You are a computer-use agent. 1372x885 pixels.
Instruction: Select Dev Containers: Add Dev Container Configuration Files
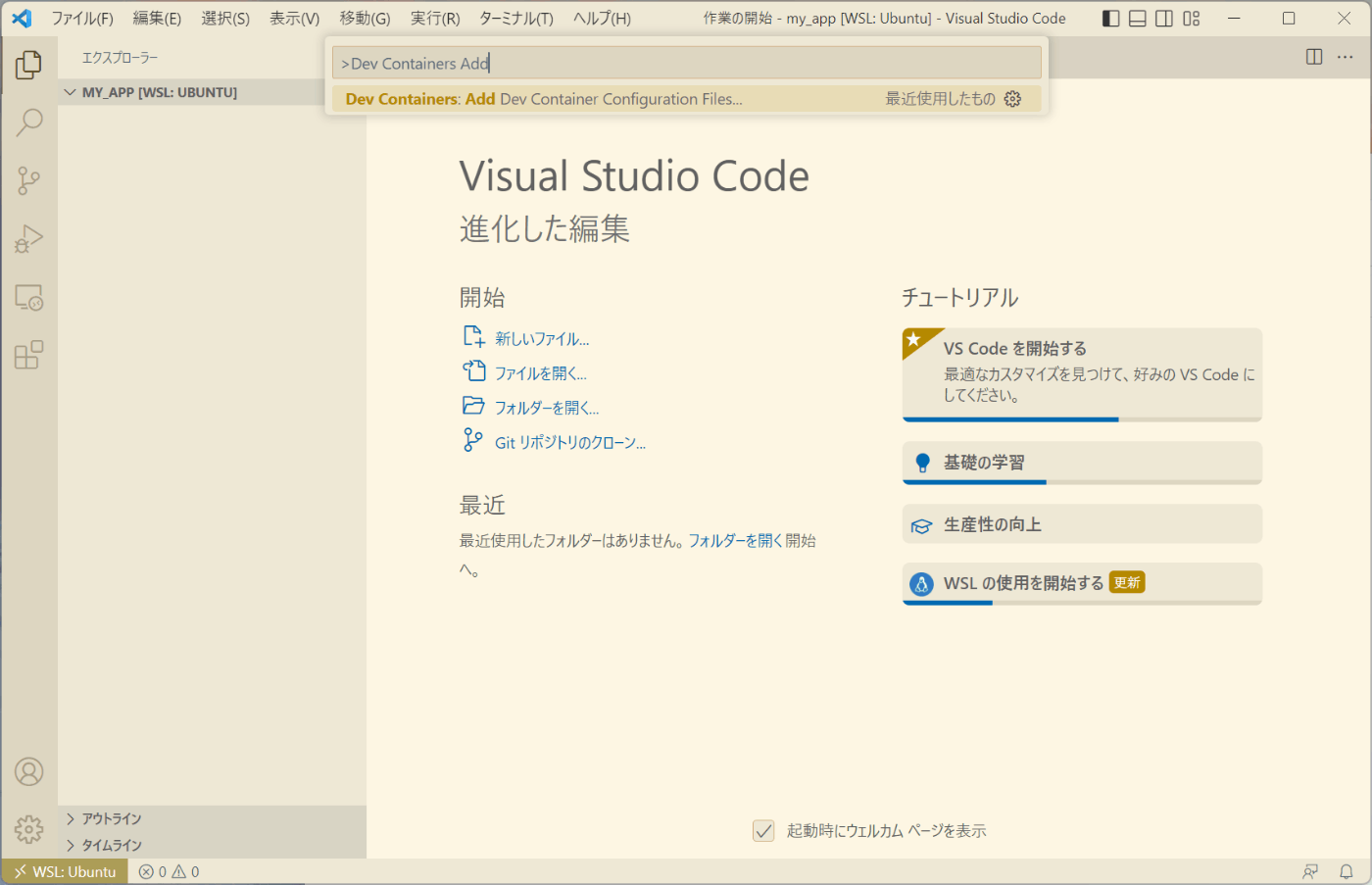click(x=687, y=99)
